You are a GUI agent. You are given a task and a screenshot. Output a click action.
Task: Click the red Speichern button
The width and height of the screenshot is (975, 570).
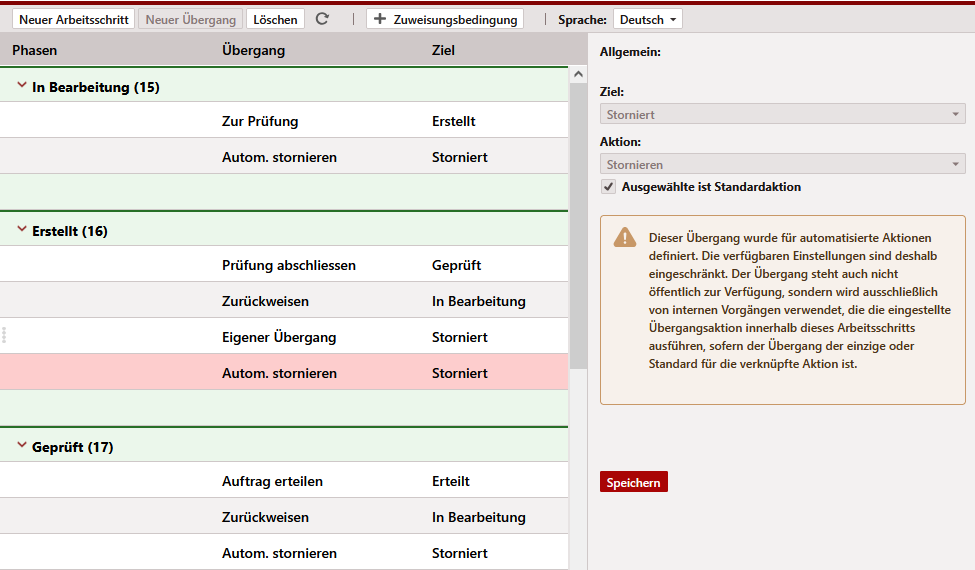click(x=633, y=483)
